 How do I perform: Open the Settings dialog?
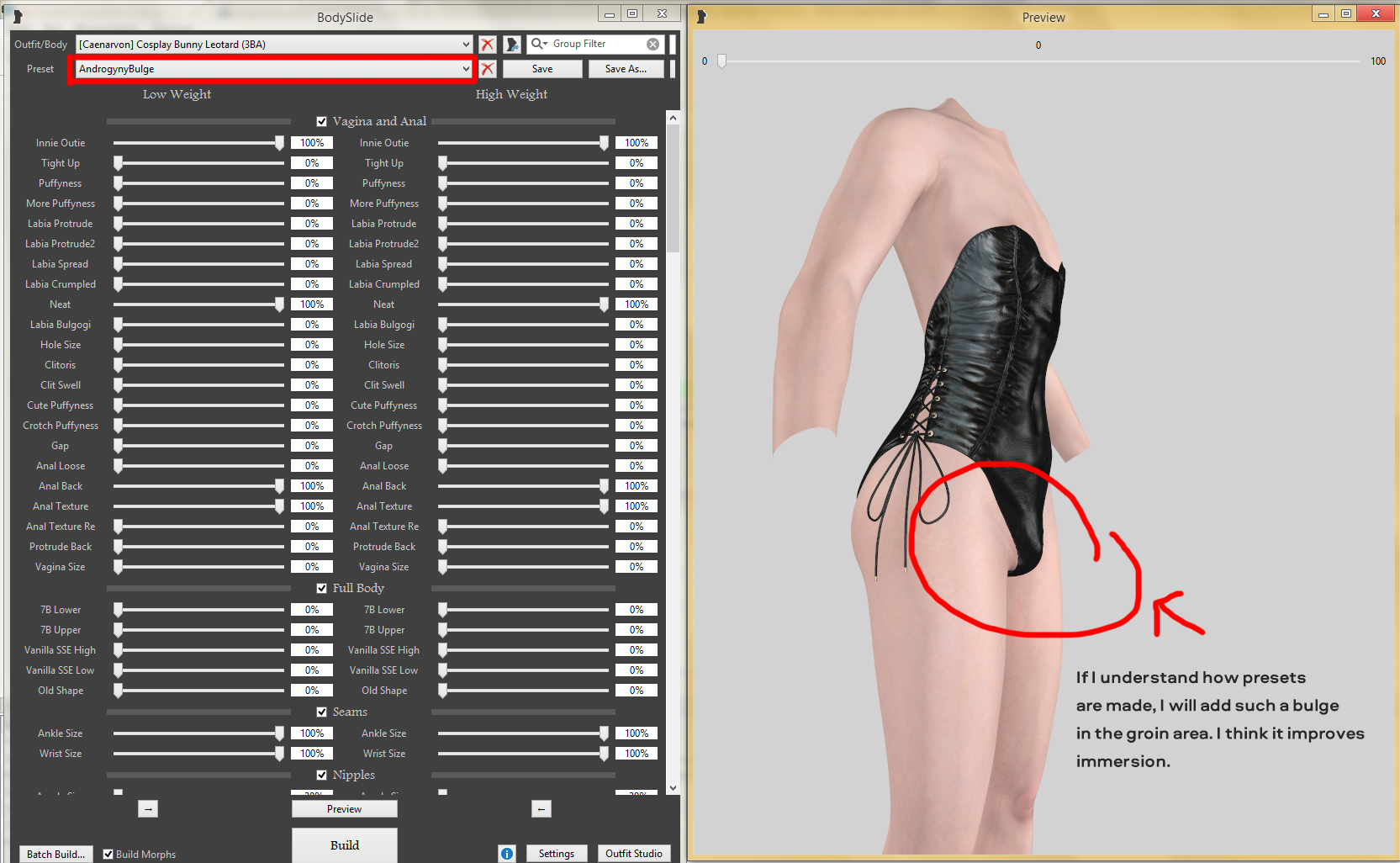pyautogui.click(x=557, y=854)
